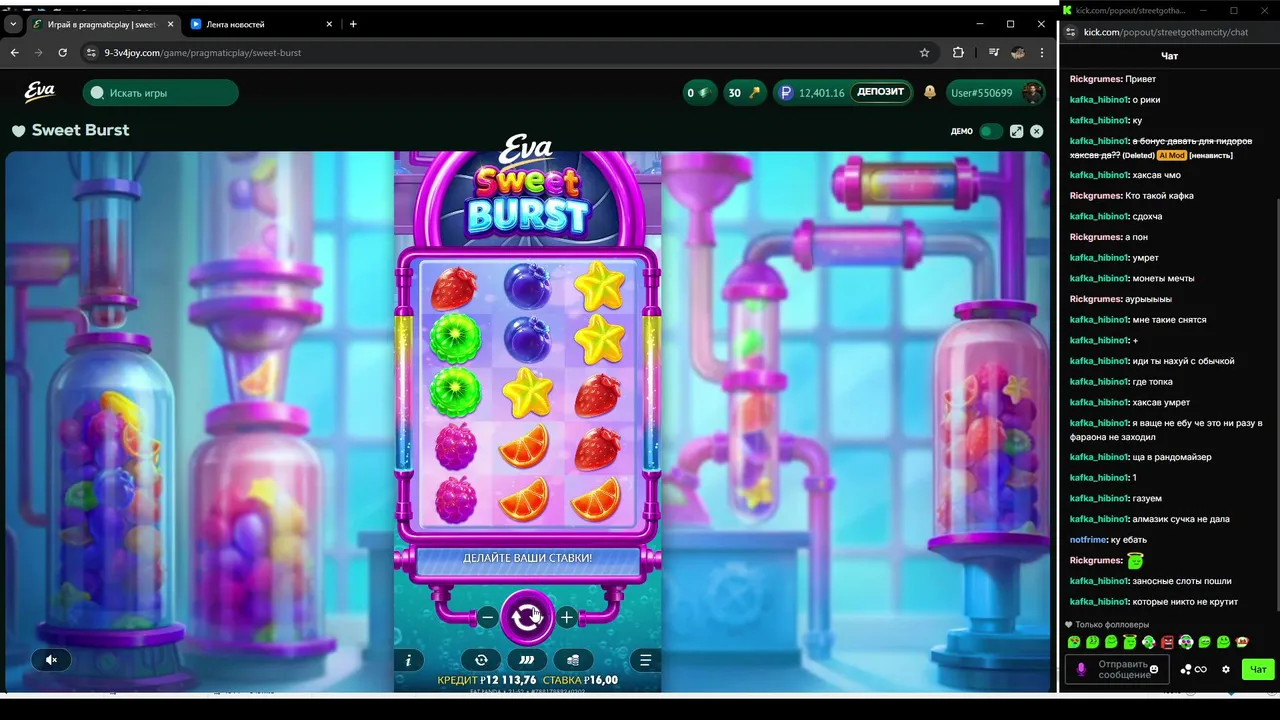The image size is (1280, 720).
Task: Click the 'Кто такой кафка' chat message
Action: pyautogui.click(x=1159, y=196)
